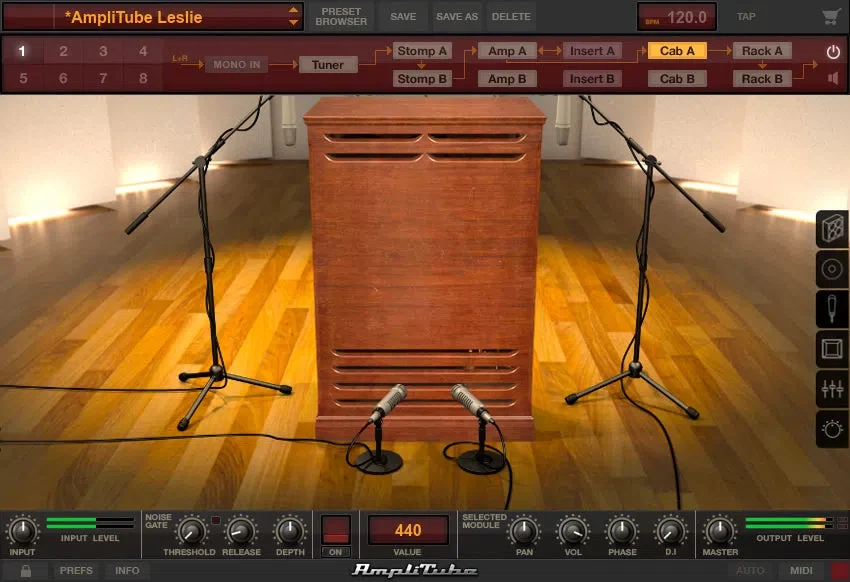
Task: Click the red square beside MIDI
Action: pos(840,571)
